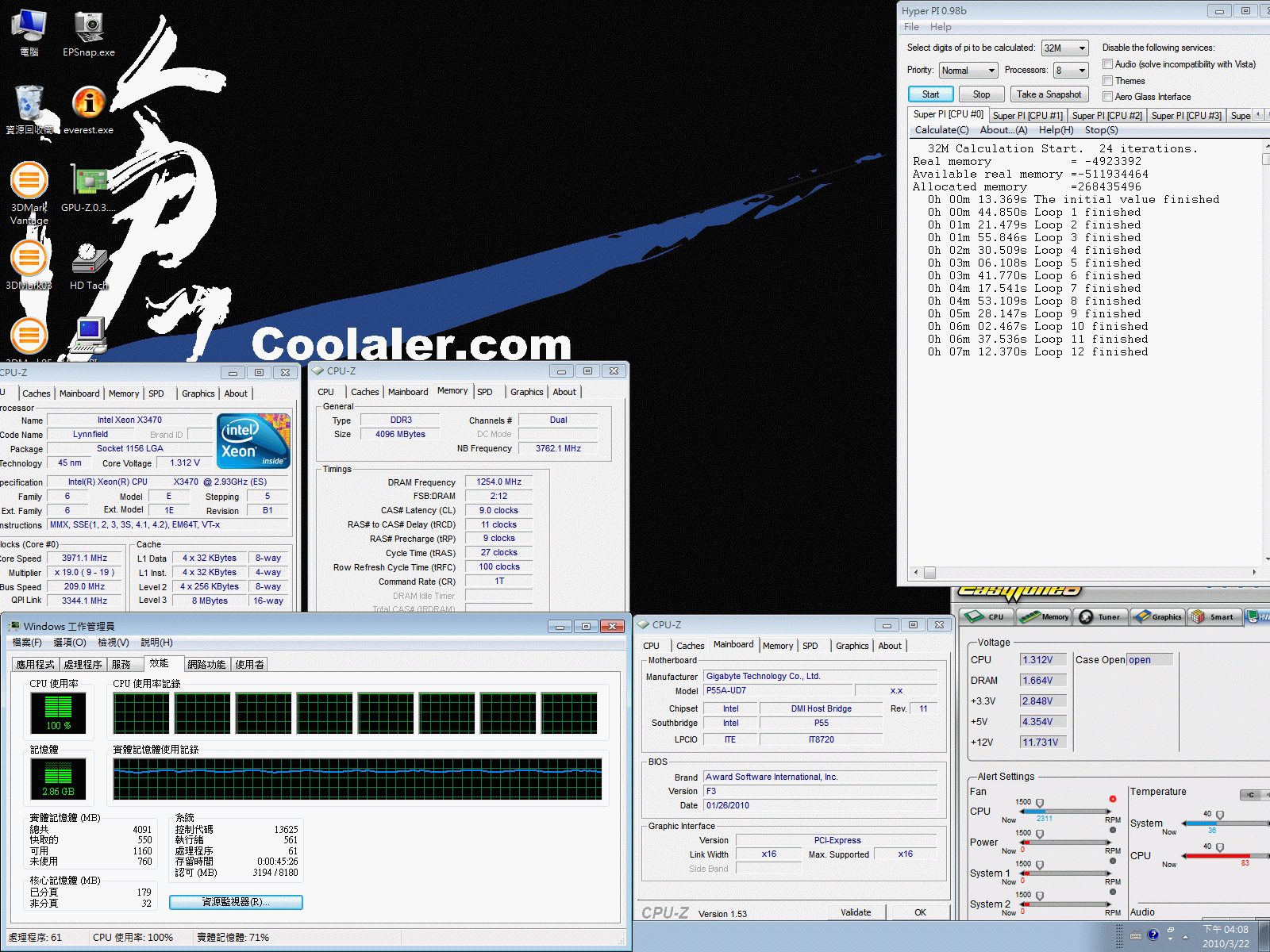The image size is (1270, 952).
Task: Check the Themes checkbox
Action: (1107, 81)
